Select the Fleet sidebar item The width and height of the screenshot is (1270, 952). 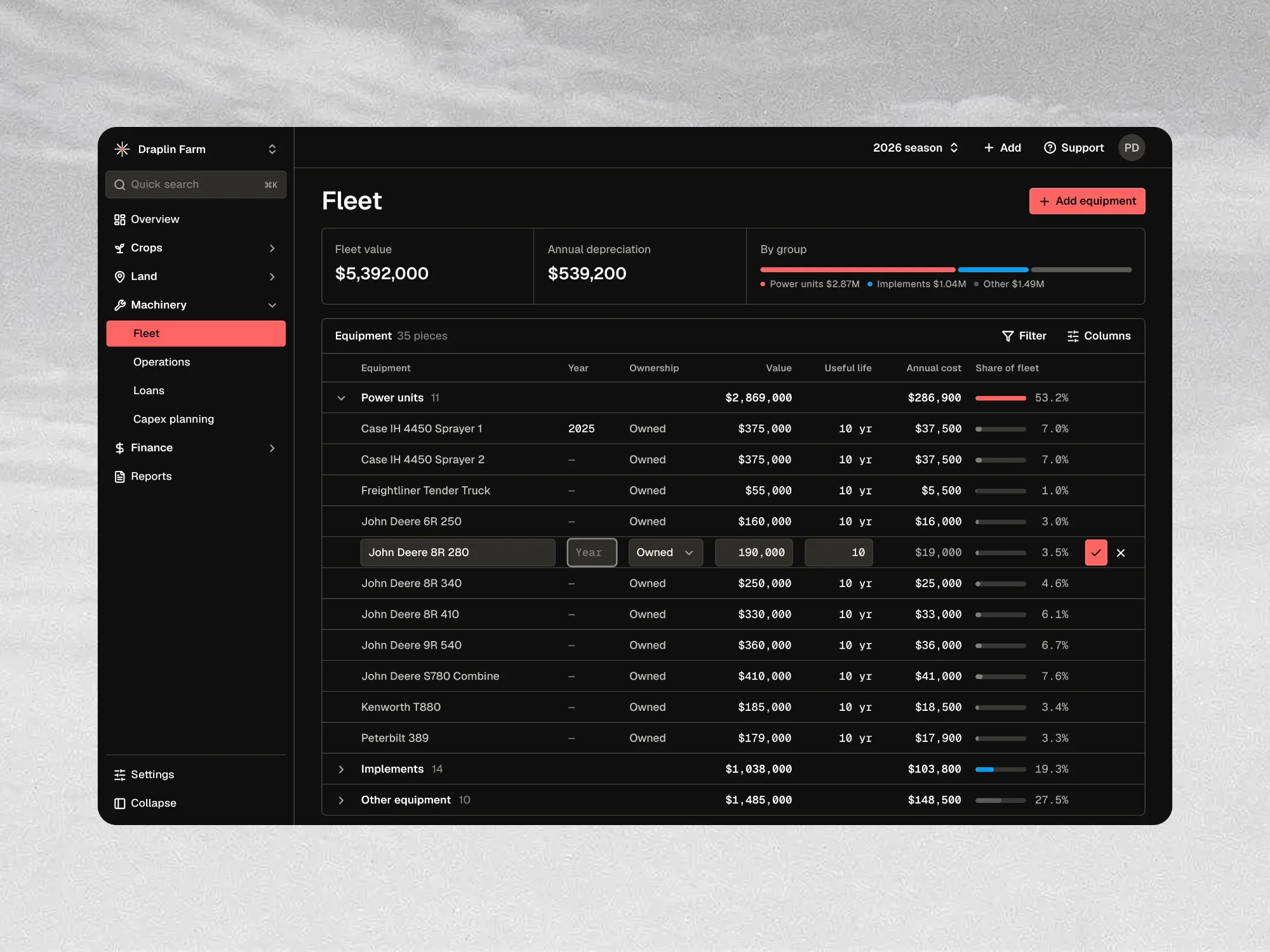(x=196, y=333)
